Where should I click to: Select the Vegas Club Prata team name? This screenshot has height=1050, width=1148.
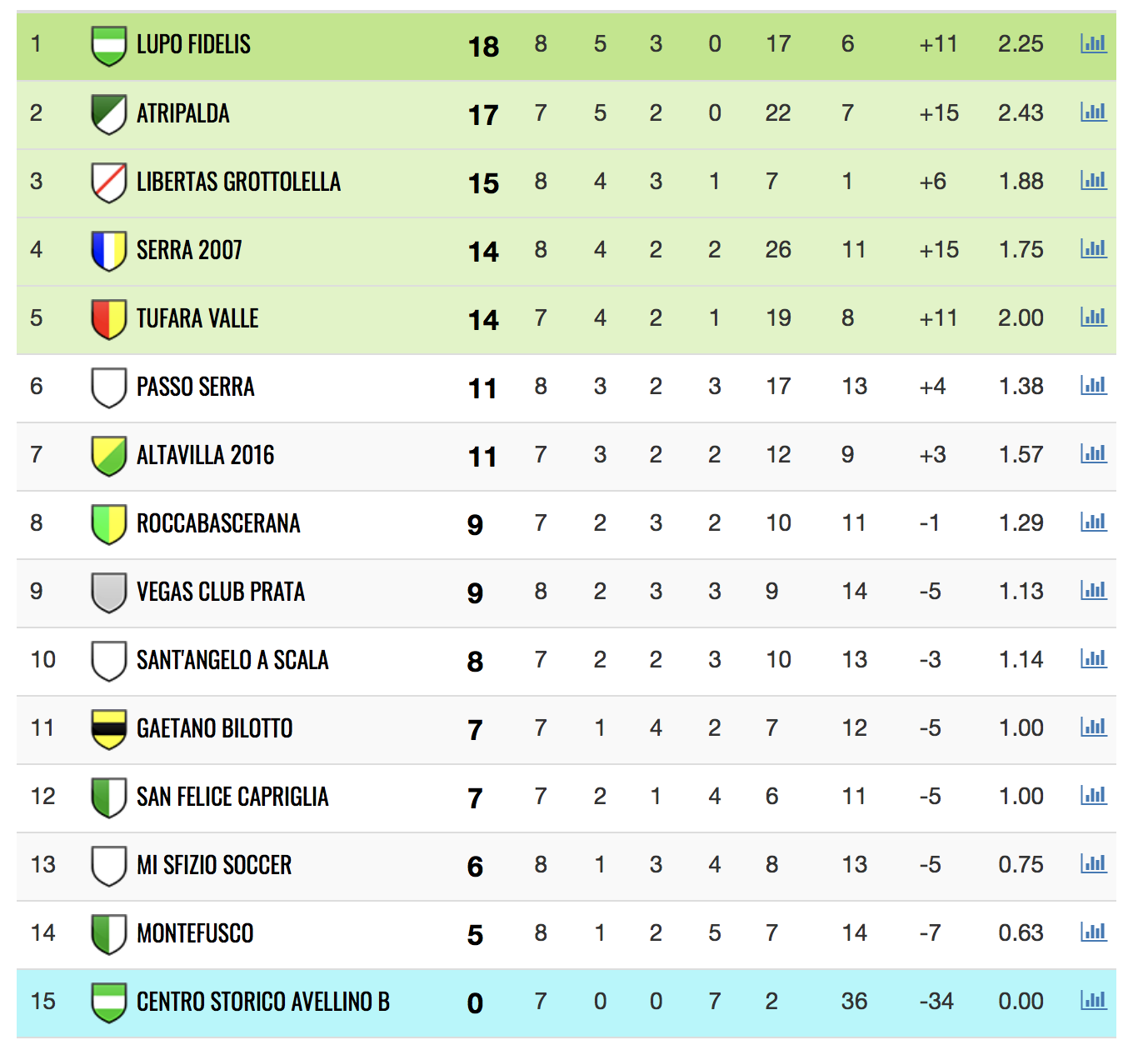pyautogui.click(x=221, y=592)
